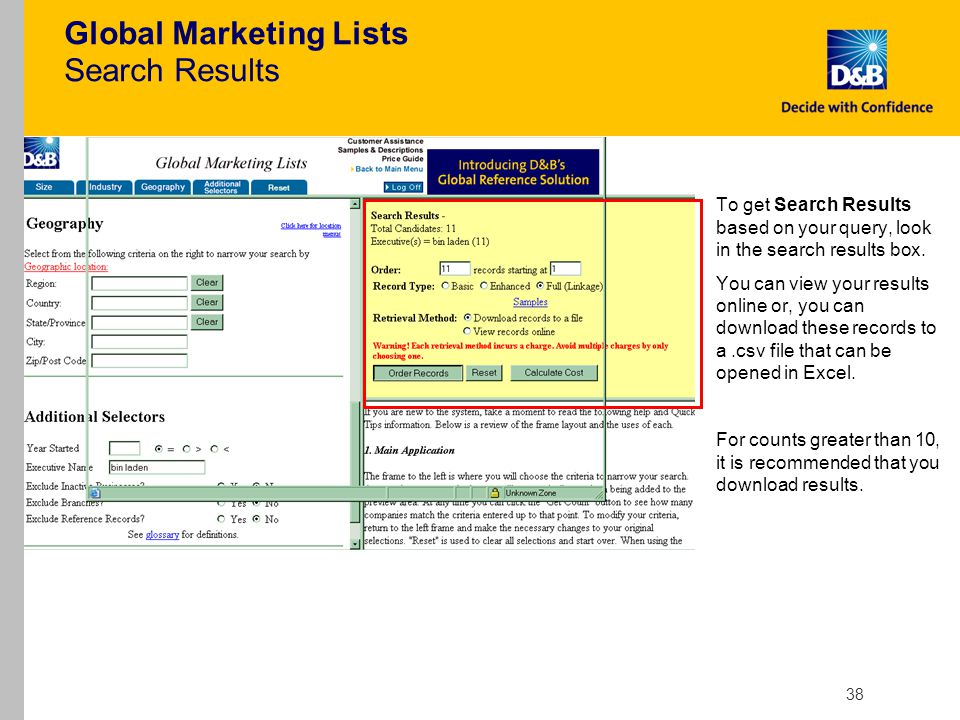Select the Full (Linkage) record type
Image resolution: width=960 pixels, height=720 pixels.
540,286
